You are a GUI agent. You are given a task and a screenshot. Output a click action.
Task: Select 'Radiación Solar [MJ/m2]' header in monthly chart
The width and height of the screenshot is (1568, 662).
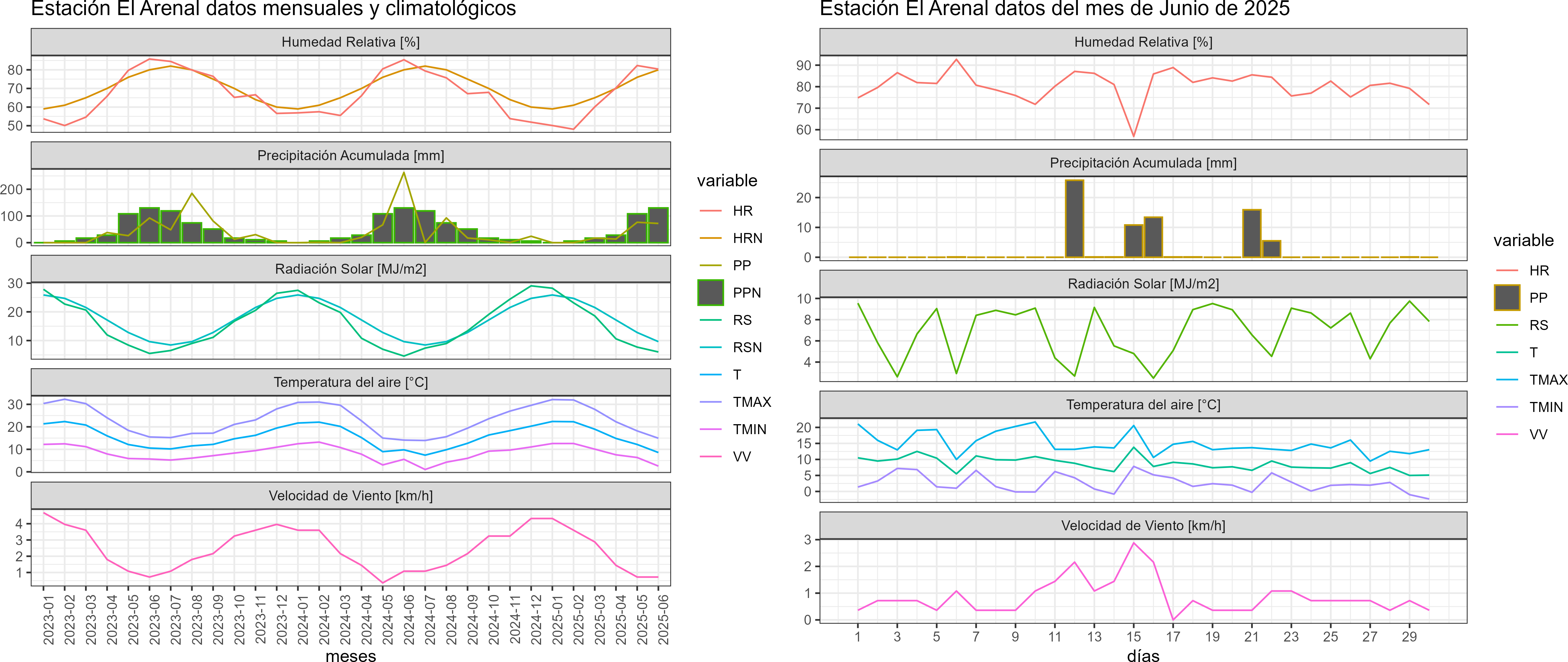[350, 269]
